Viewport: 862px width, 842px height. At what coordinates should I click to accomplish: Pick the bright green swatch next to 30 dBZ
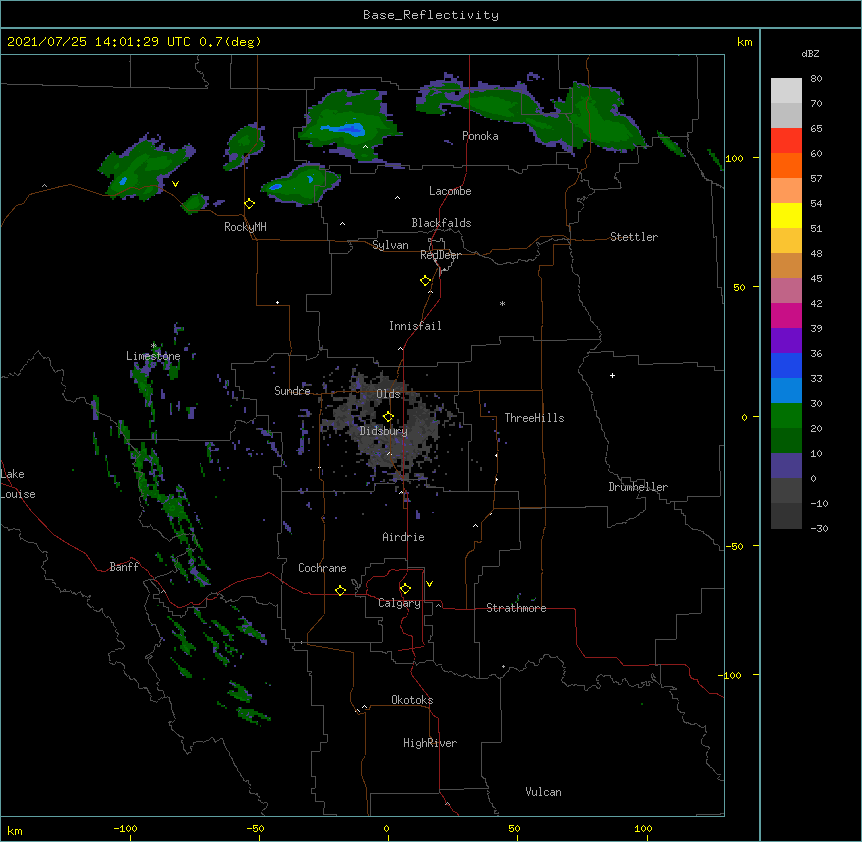pyautogui.click(x=786, y=416)
